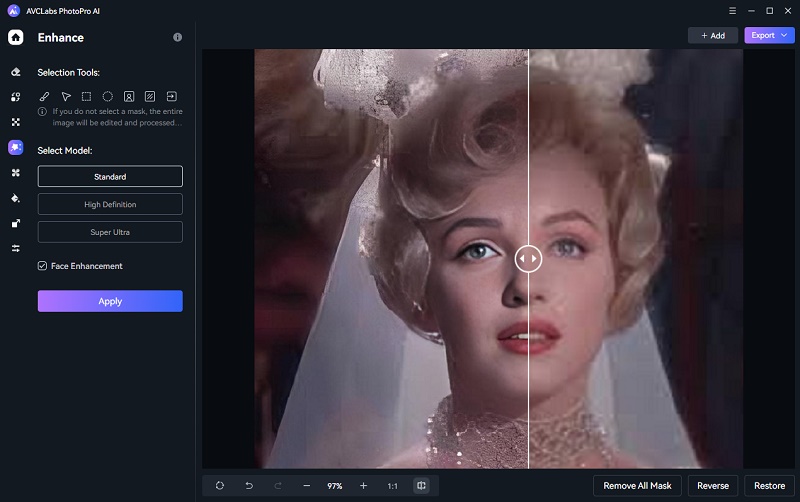Viewport: 800px width, 502px height.
Task: Select the polygon lasso selection tool
Action: point(66,96)
